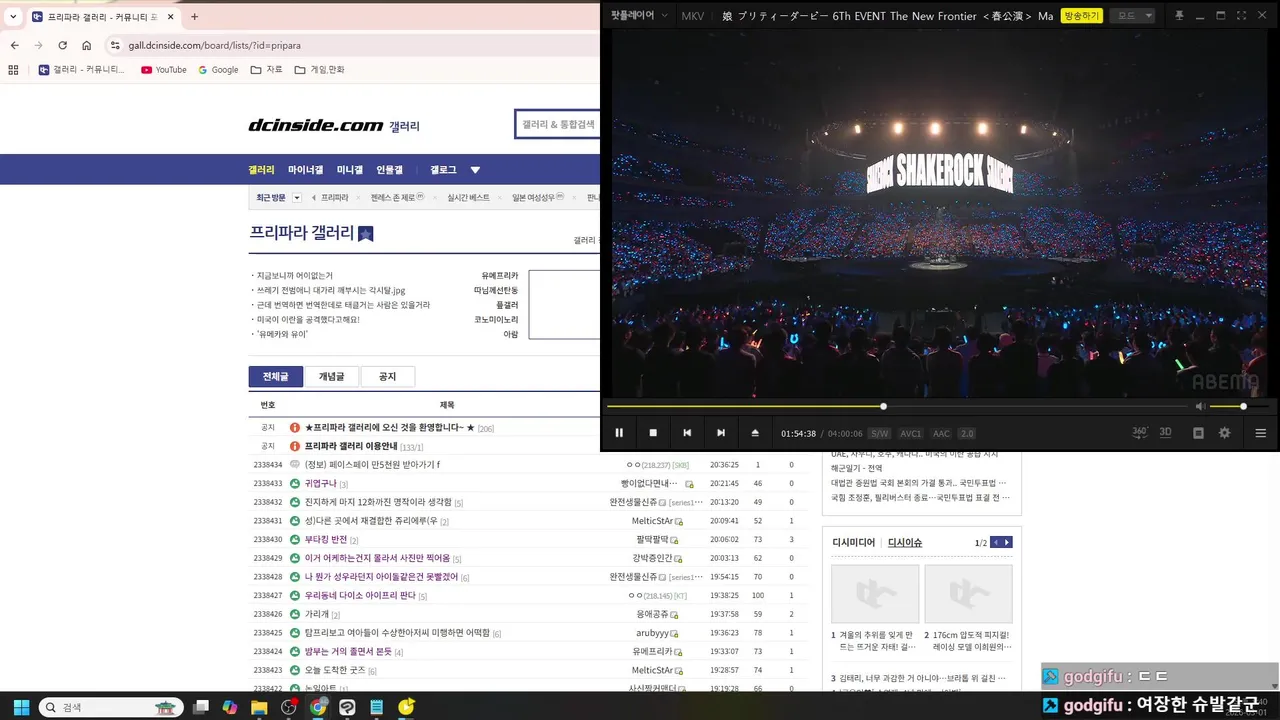Open first 디시미디어 thumbnail 겨울의 추위를

click(875, 594)
